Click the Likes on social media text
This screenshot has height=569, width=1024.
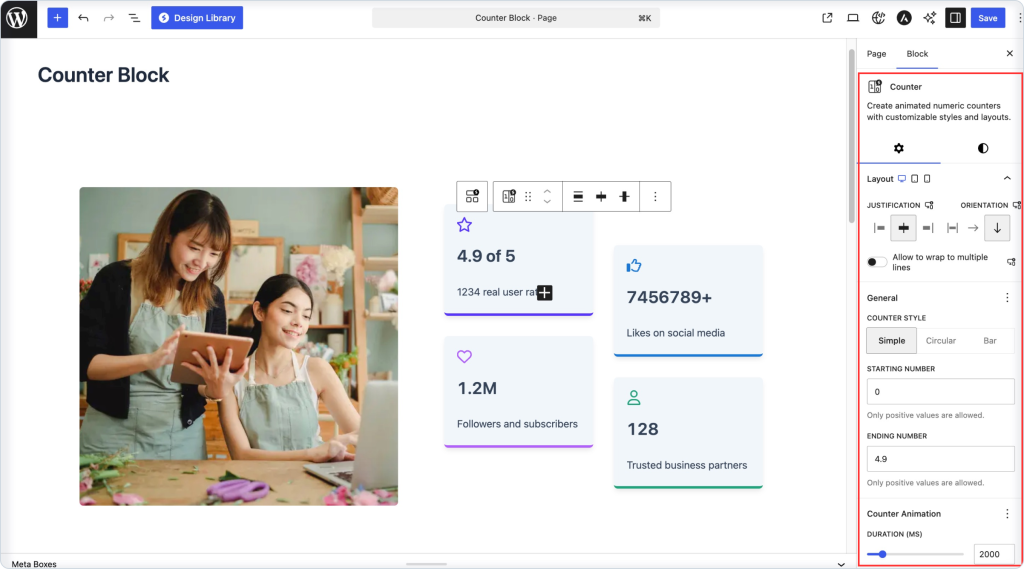click(x=675, y=333)
